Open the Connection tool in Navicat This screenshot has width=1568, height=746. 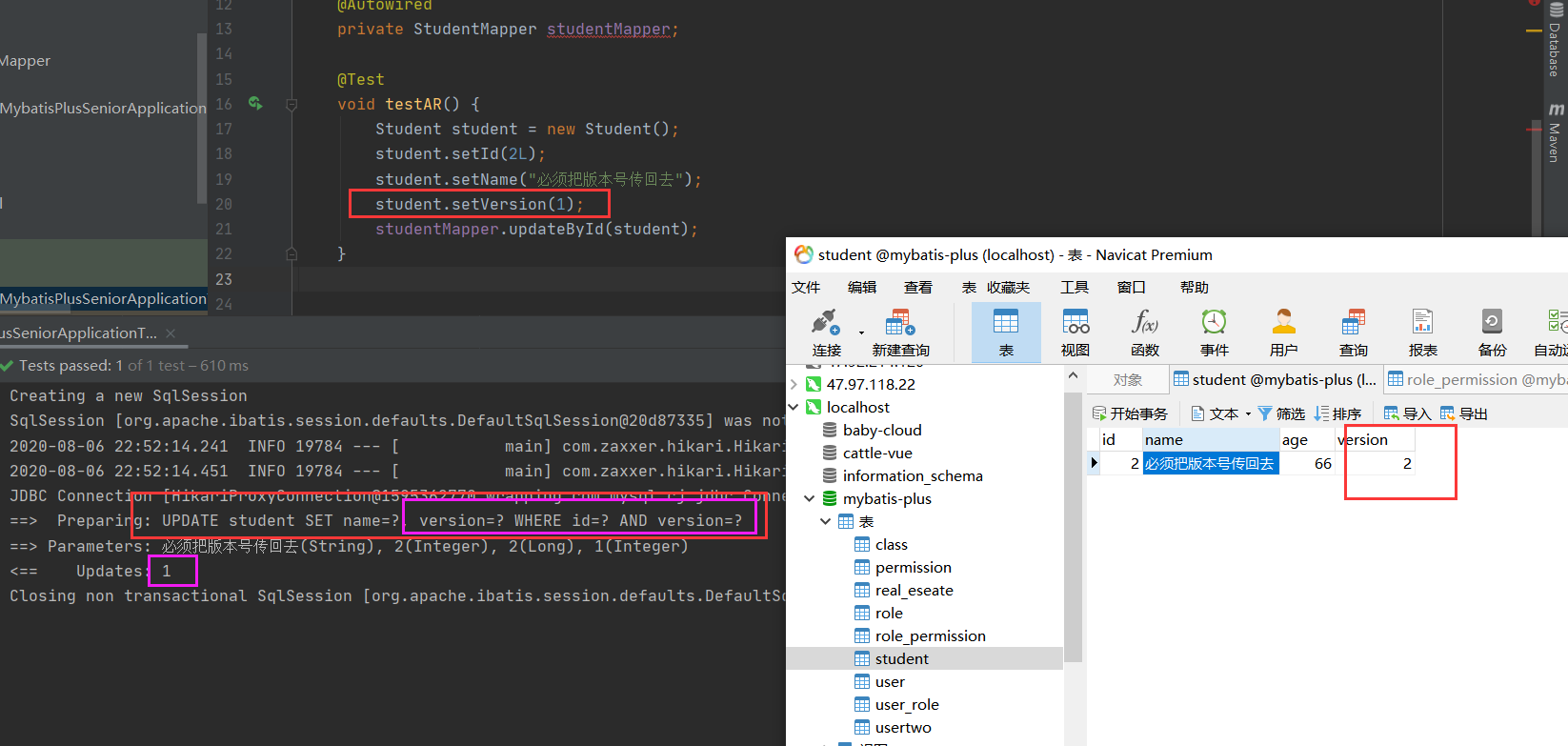(826, 333)
